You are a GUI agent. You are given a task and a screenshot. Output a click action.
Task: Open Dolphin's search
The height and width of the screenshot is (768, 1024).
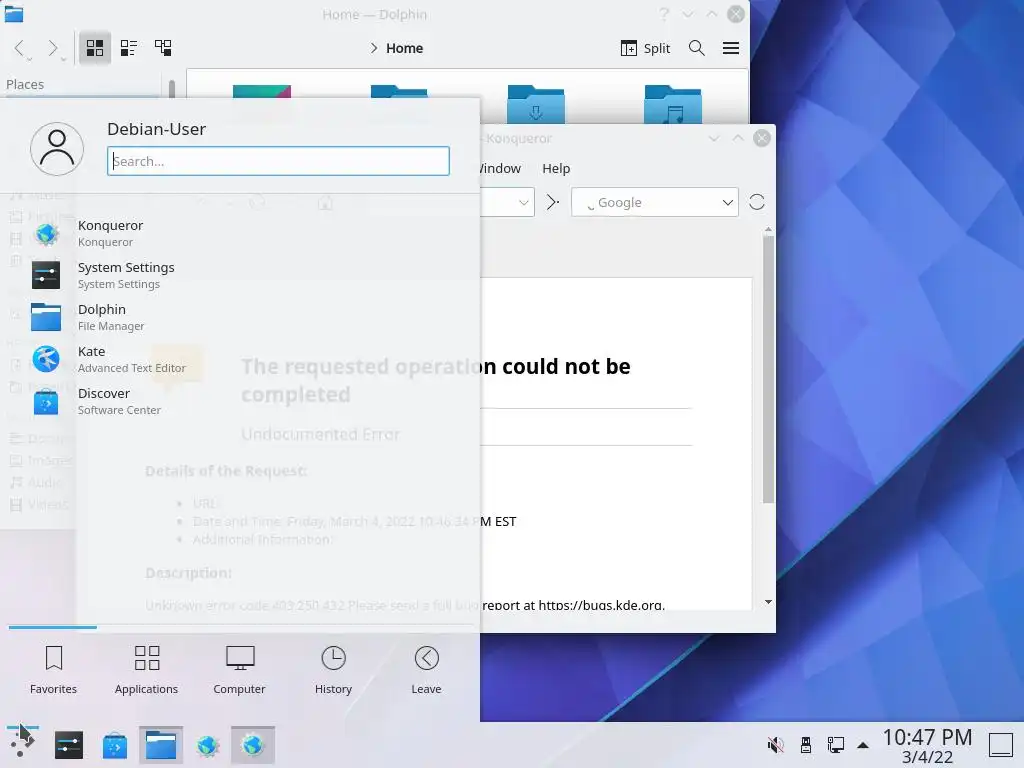pyautogui.click(x=697, y=48)
